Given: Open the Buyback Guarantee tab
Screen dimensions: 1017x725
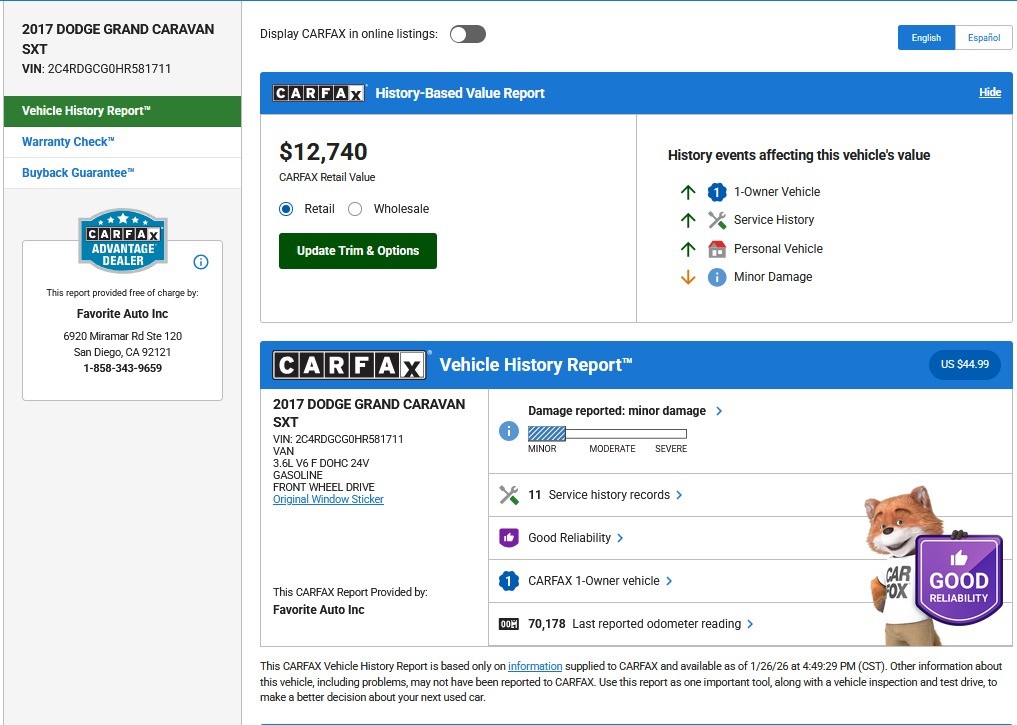Looking at the screenshot, I should coord(78,173).
